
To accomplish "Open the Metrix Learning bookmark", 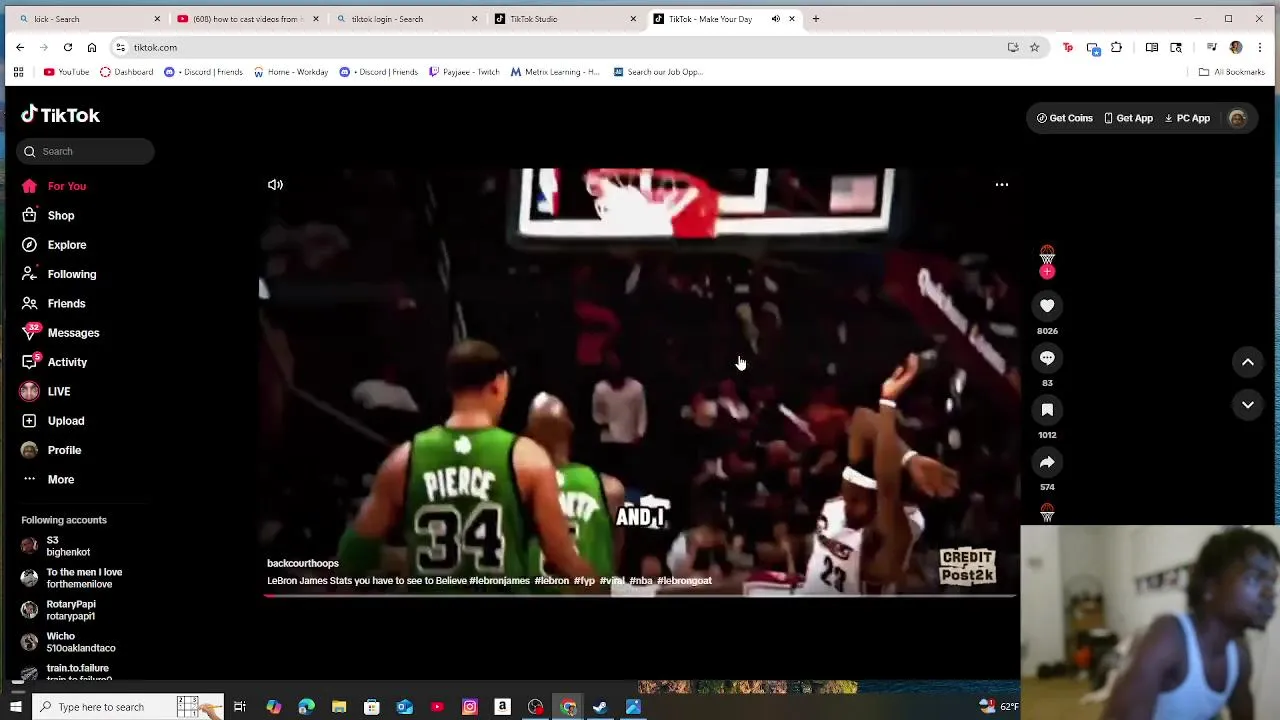I will point(555,72).
